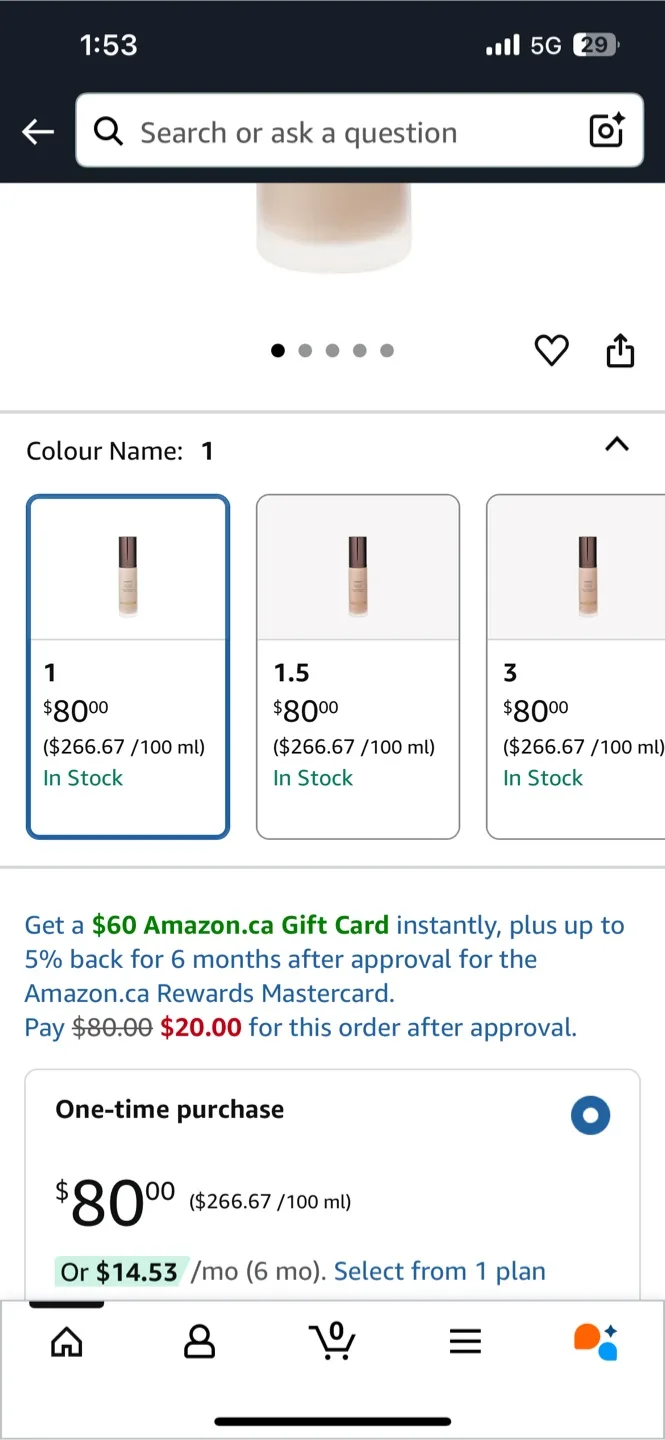Viewport: 665px width, 1440px height.
Task: Go to Home tab
Action: click(x=67, y=1341)
